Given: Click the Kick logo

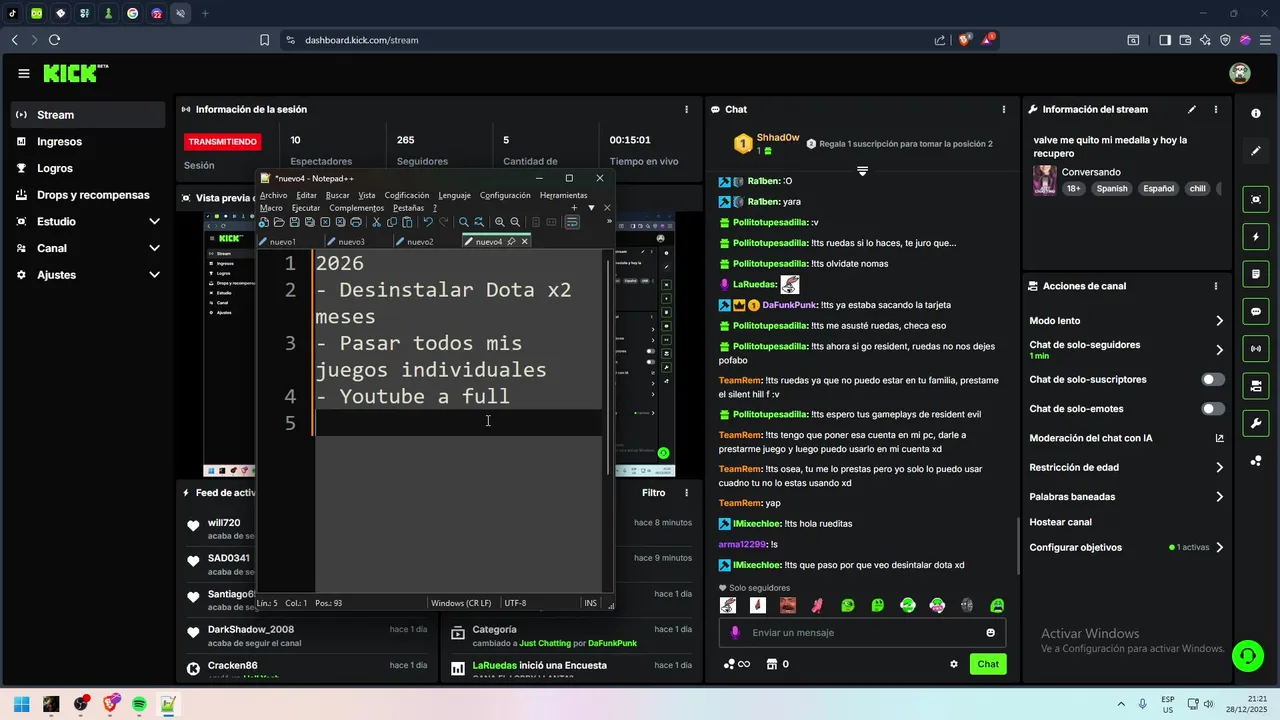Looking at the screenshot, I should point(75,73).
